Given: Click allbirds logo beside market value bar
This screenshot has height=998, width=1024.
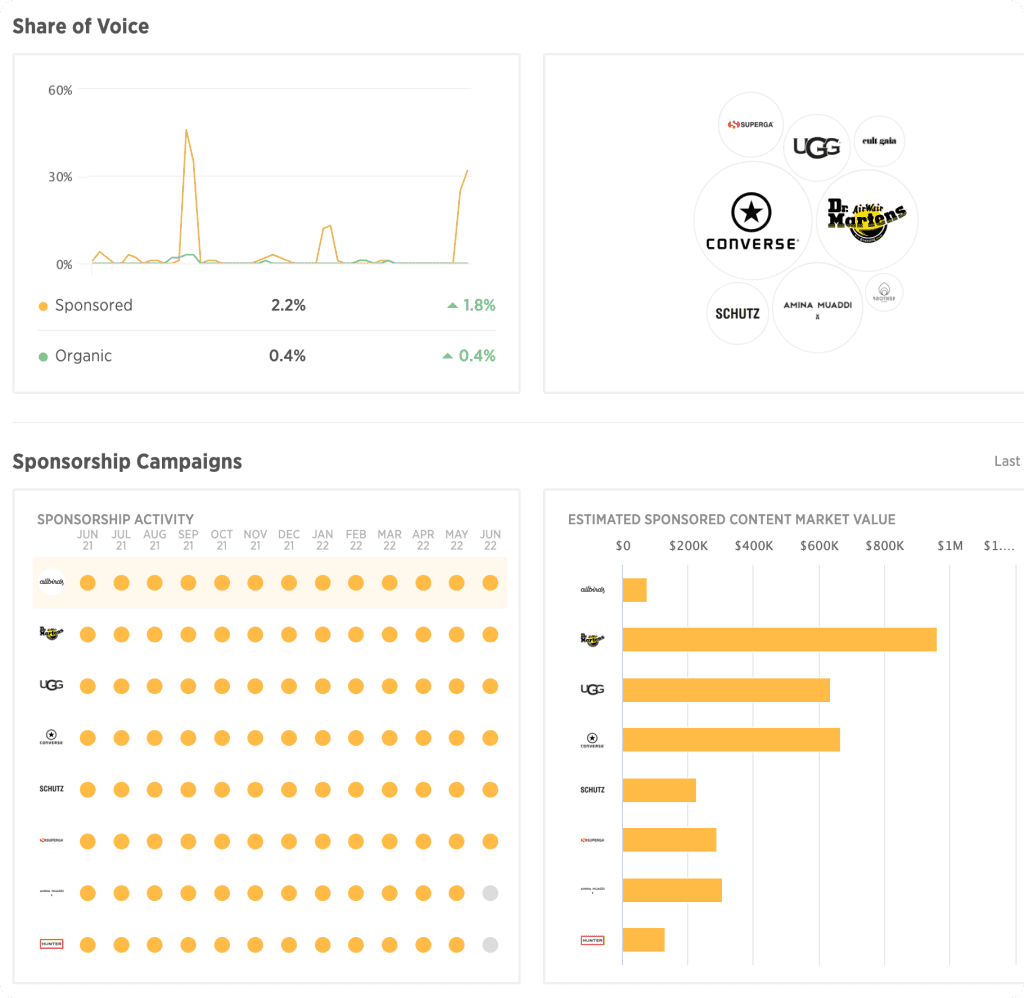Looking at the screenshot, I should coord(592,590).
